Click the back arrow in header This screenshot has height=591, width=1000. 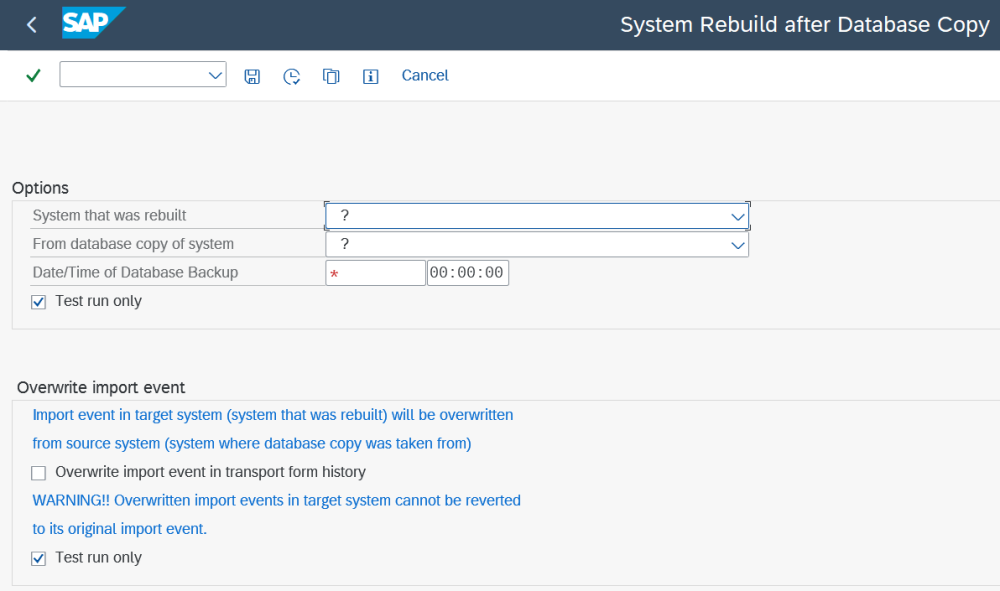pos(32,25)
